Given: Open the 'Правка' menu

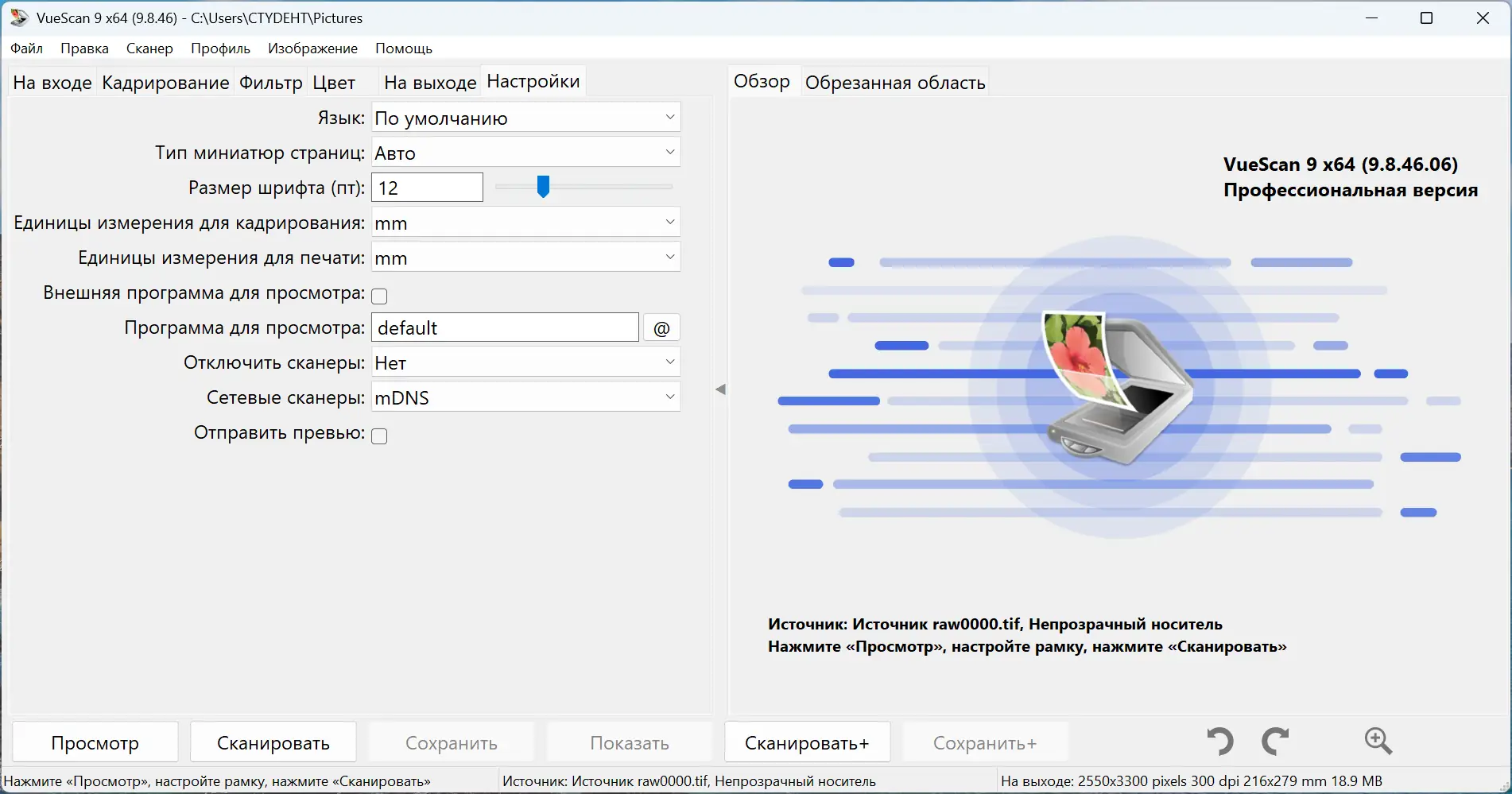Looking at the screenshot, I should tap(84, 48).
